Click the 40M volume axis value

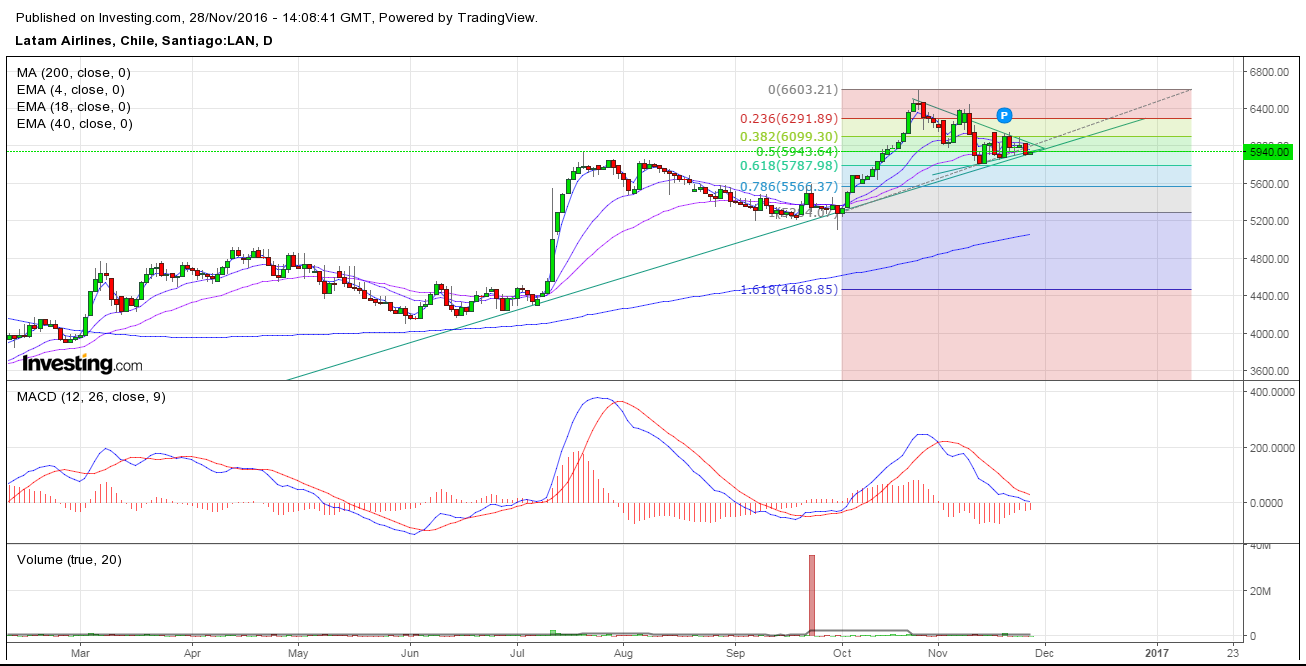(1259, 545)
